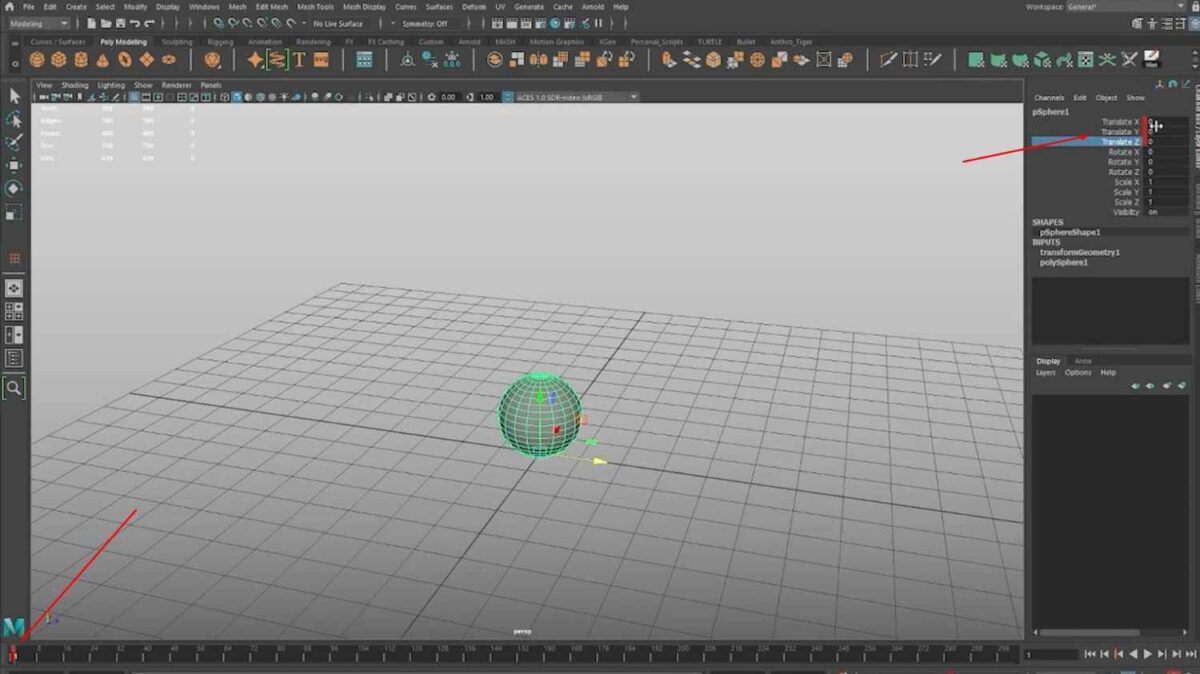Click the 3D Type tool on the shelf
1200x674 pixels.
(x=298, y=60)
